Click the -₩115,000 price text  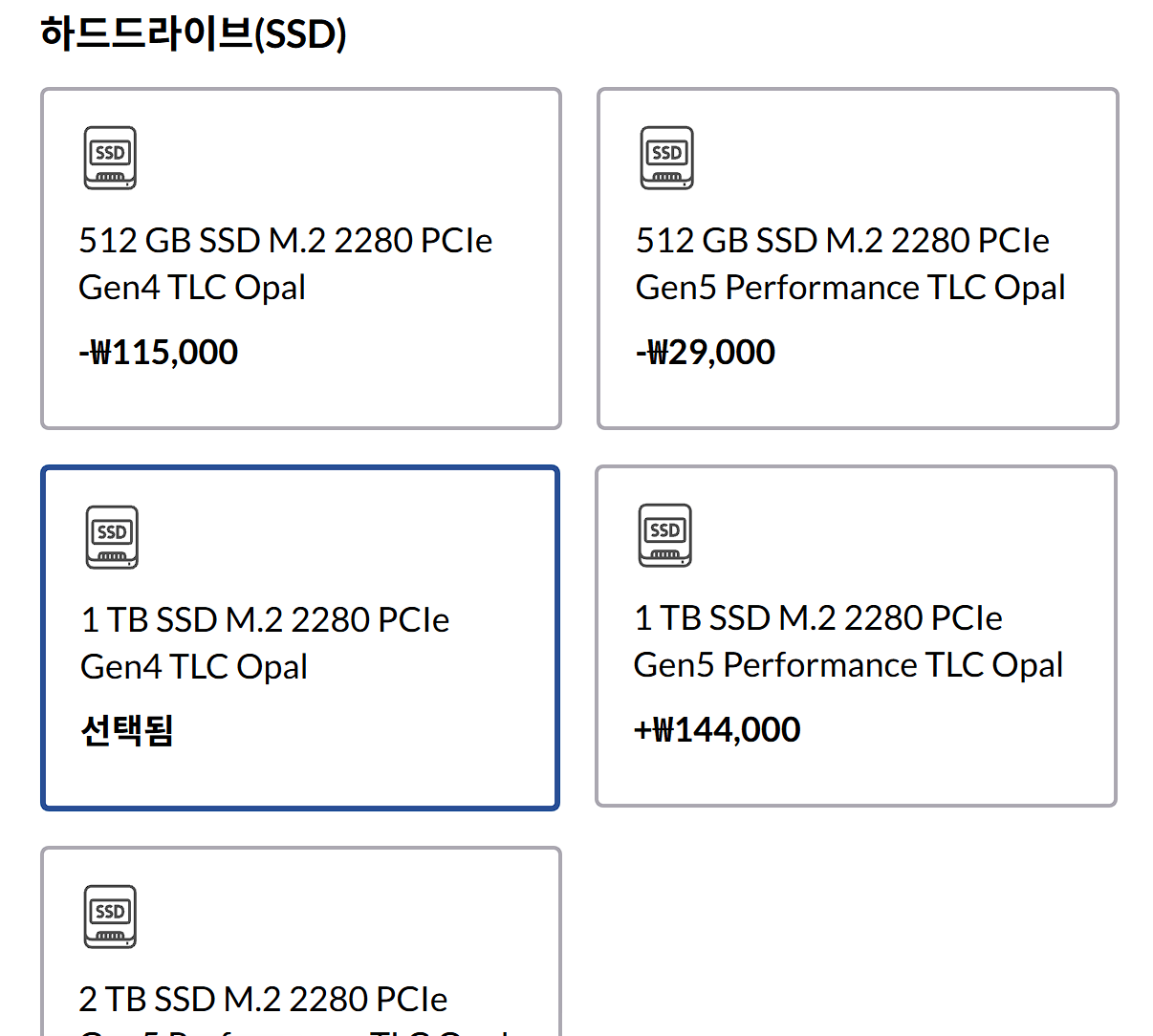point(158,352)
